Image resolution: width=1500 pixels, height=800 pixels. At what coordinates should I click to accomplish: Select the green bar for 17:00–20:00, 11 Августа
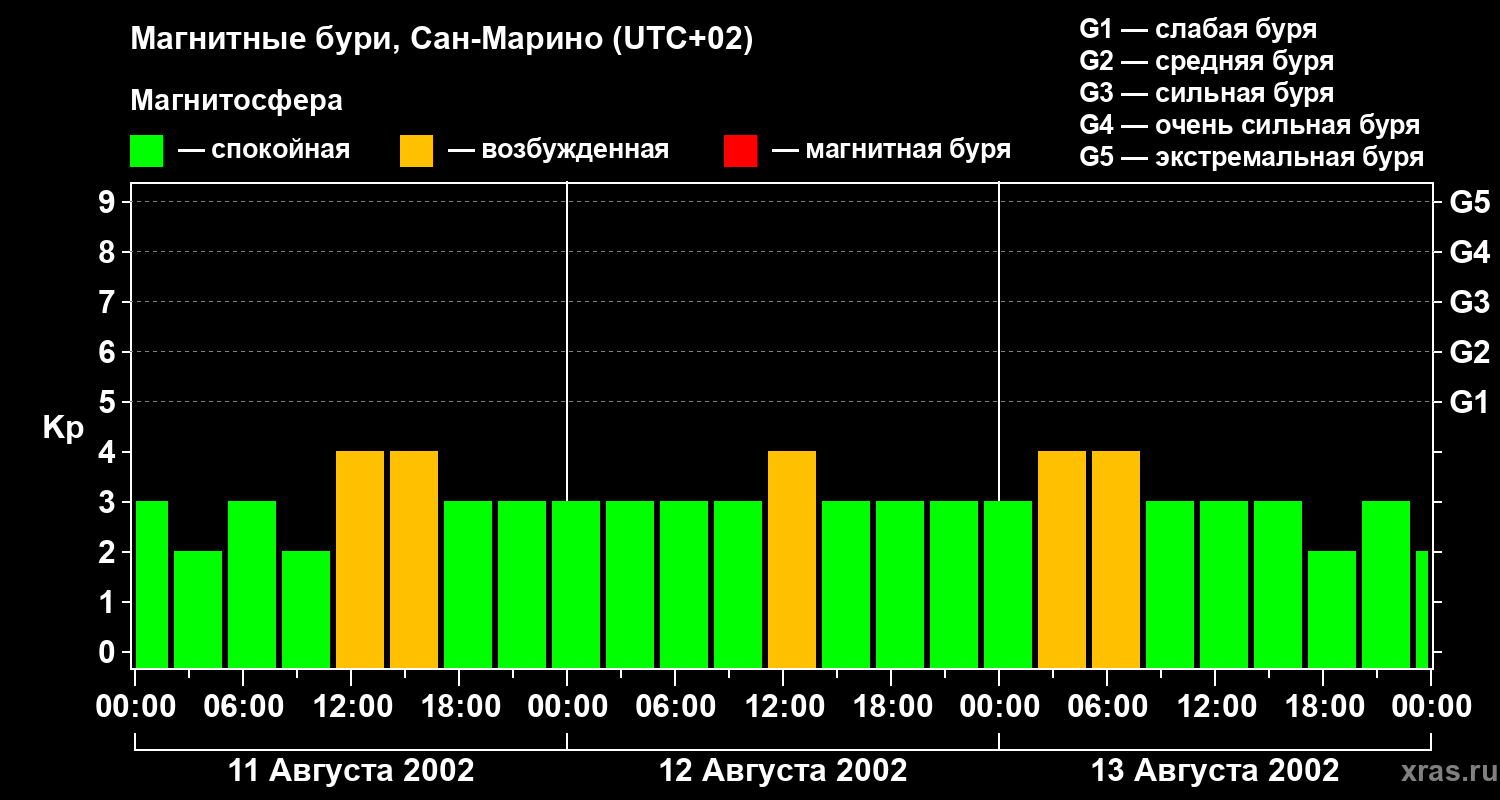[x=468, y=584]
